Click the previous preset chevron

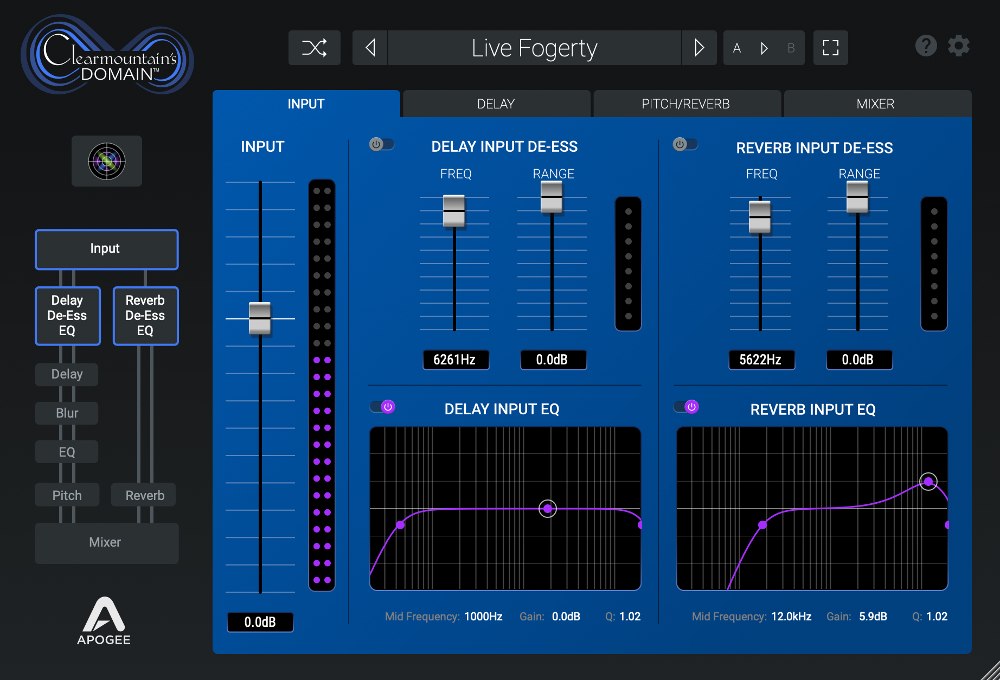pos(369,47)
